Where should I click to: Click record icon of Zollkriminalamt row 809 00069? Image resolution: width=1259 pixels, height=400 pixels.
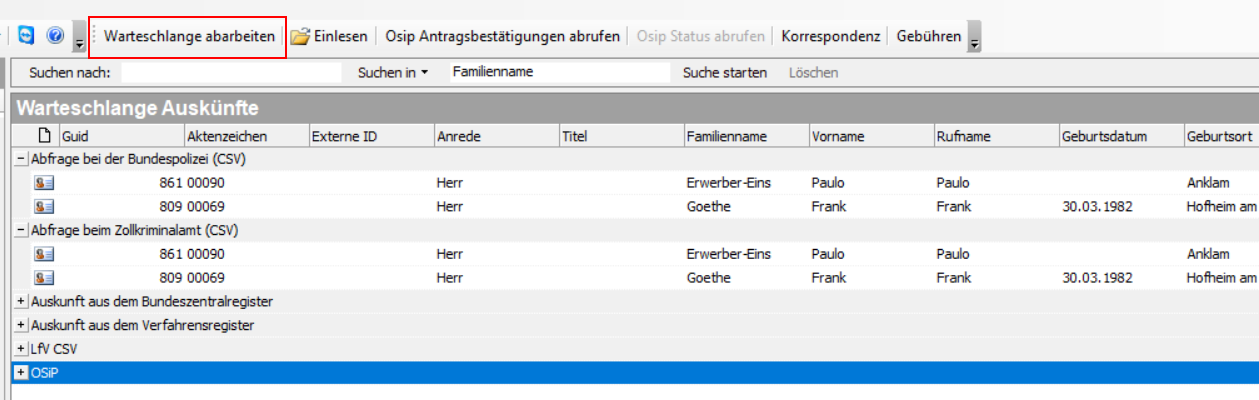click(x=43, y=278)
